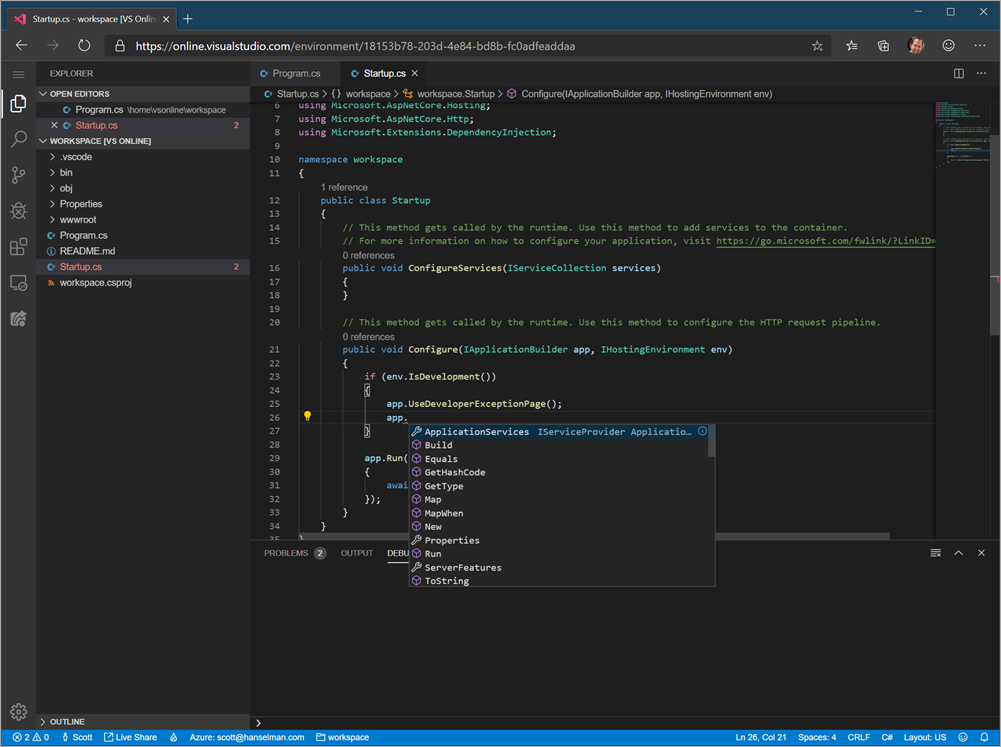Click the lightbulb code action icon
This screenshot has height=747, width=1001.
tap(307, 416)
